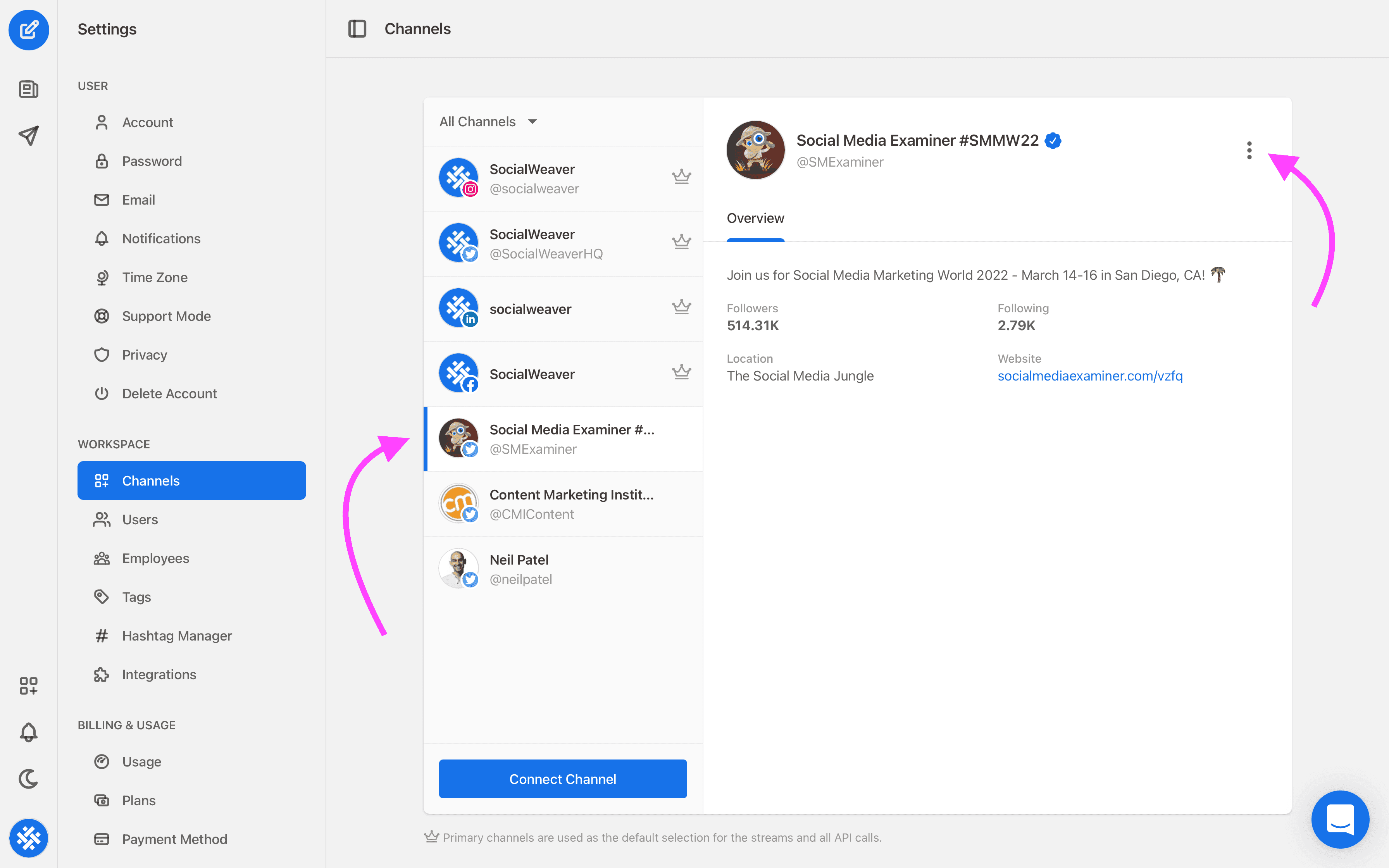Click the Followers count 514.31K
The width and height of the screenshot is (1389, 868).
(x=753, y=325)
